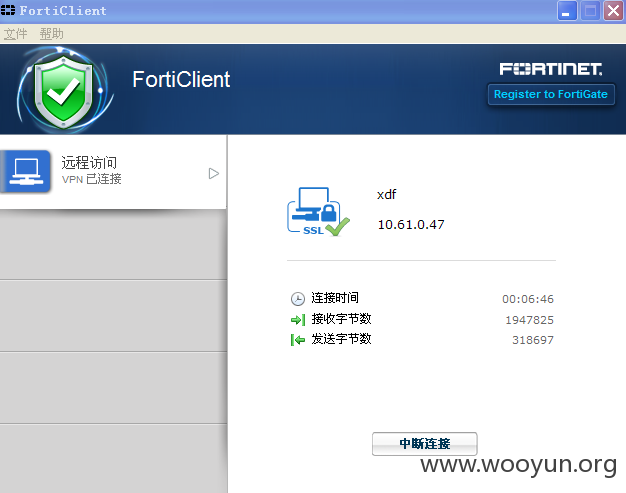Click the SSL VPN connection icon
The image size is (626, 493).
(318, 212)
